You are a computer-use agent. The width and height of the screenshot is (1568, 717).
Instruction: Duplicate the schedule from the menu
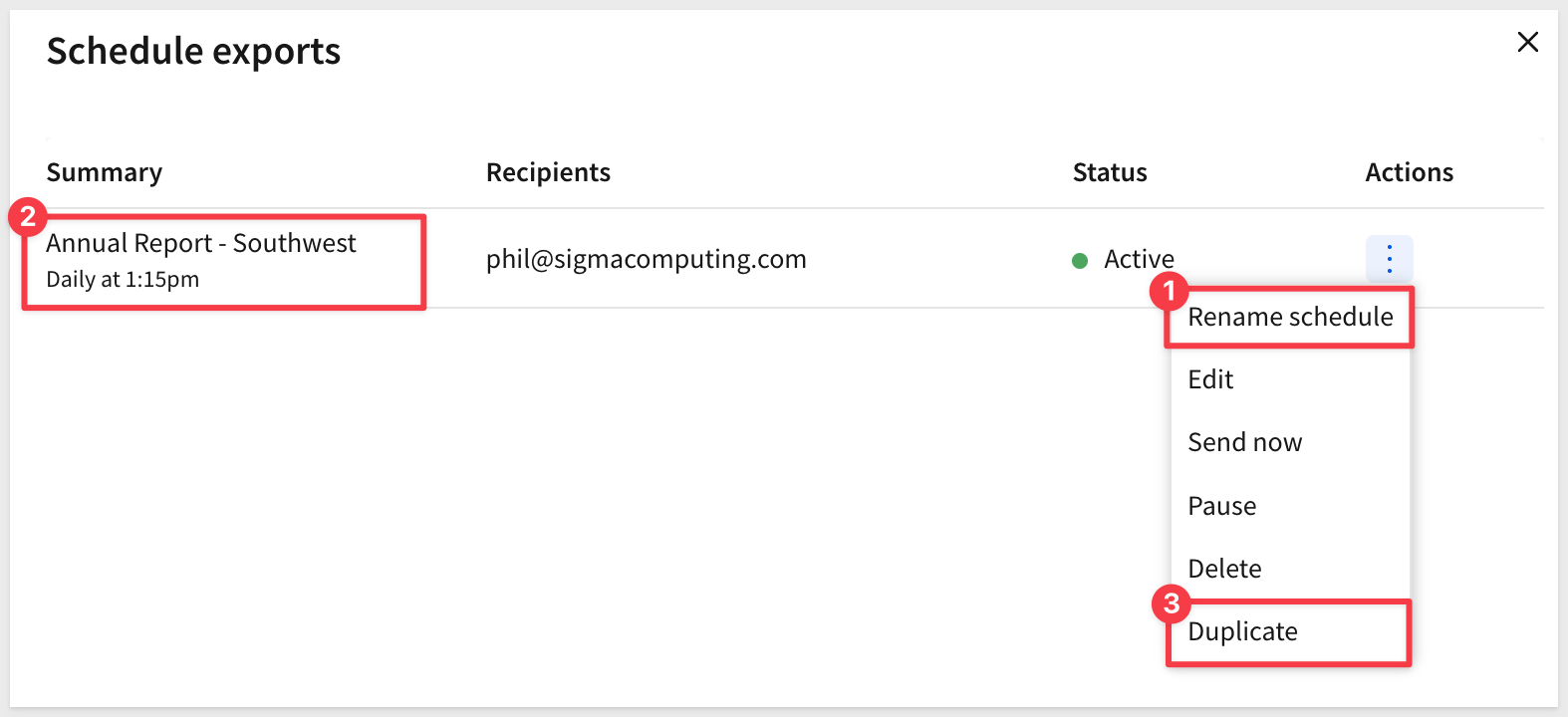(1242, 631)
